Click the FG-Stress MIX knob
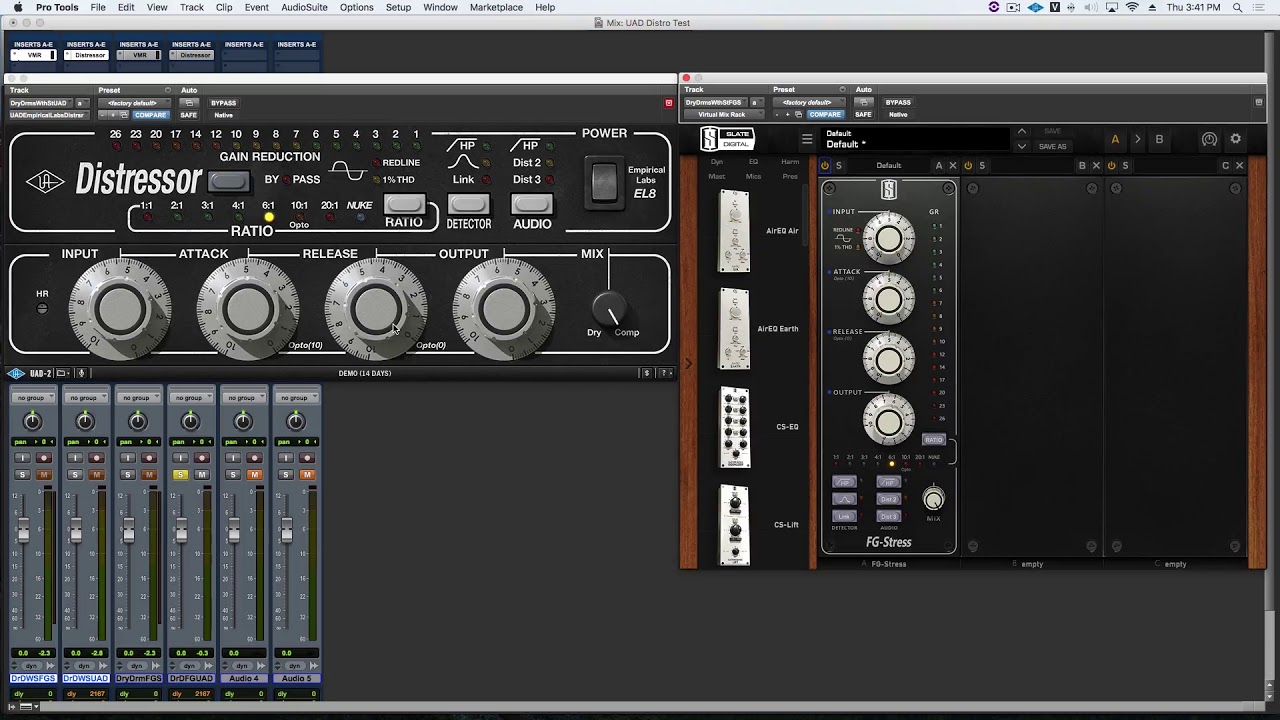This screenshot has width=1280, height=720. 933,499
